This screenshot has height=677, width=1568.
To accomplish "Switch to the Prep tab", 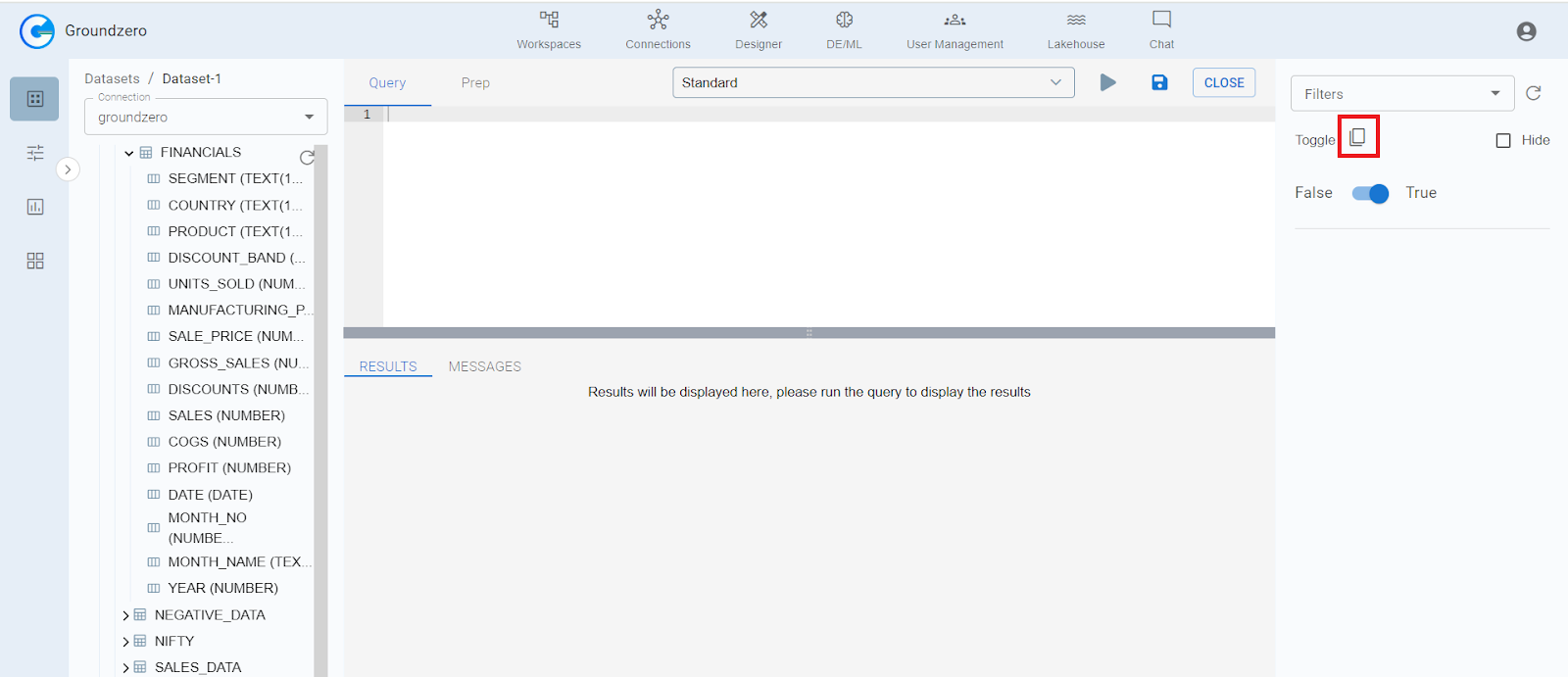I will point(475,83).
